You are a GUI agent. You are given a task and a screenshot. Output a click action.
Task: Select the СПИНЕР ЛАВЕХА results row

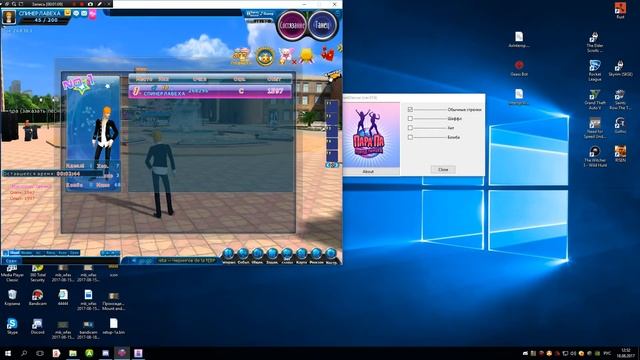pos(210,91)
